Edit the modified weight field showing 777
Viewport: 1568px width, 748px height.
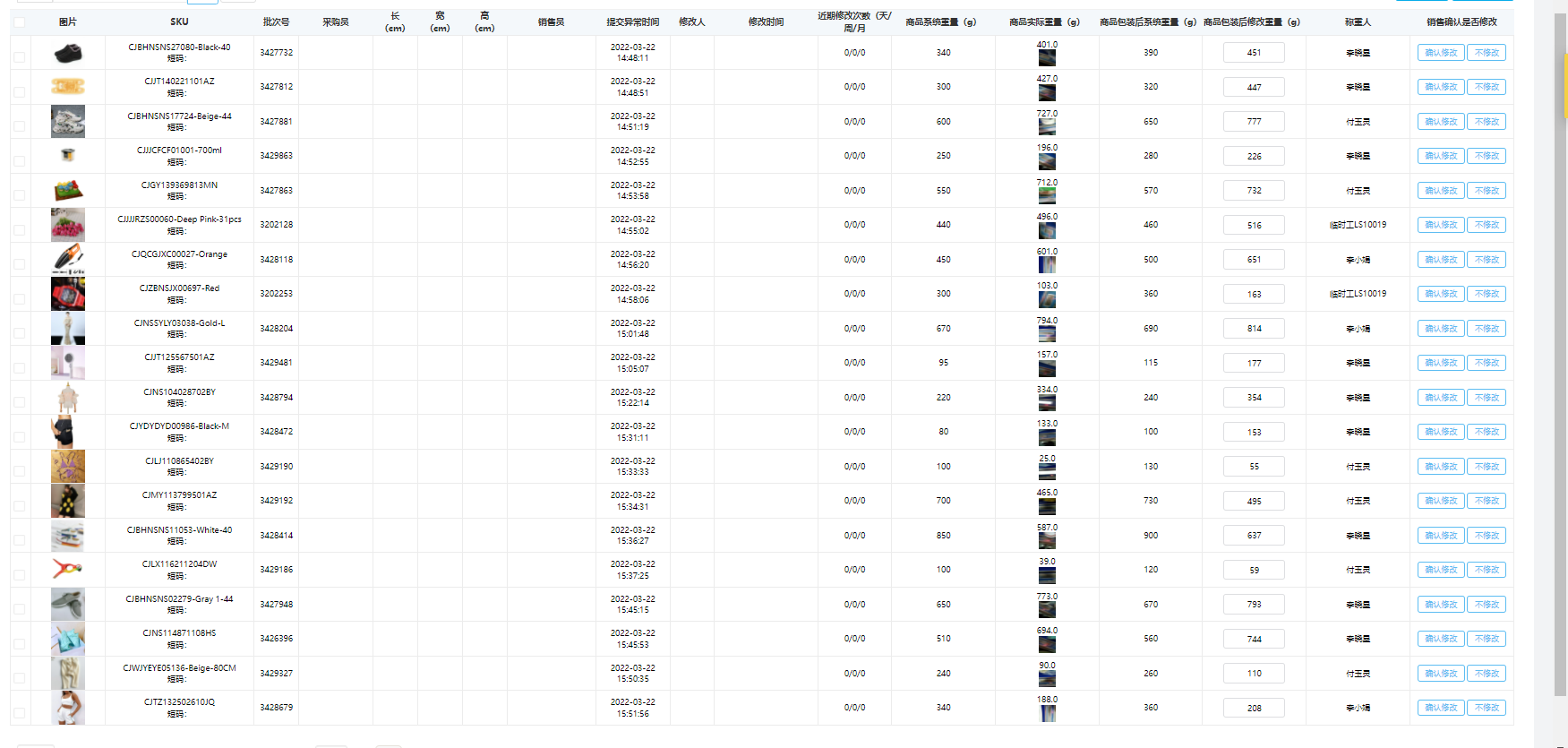click(x=1254, y=122)
